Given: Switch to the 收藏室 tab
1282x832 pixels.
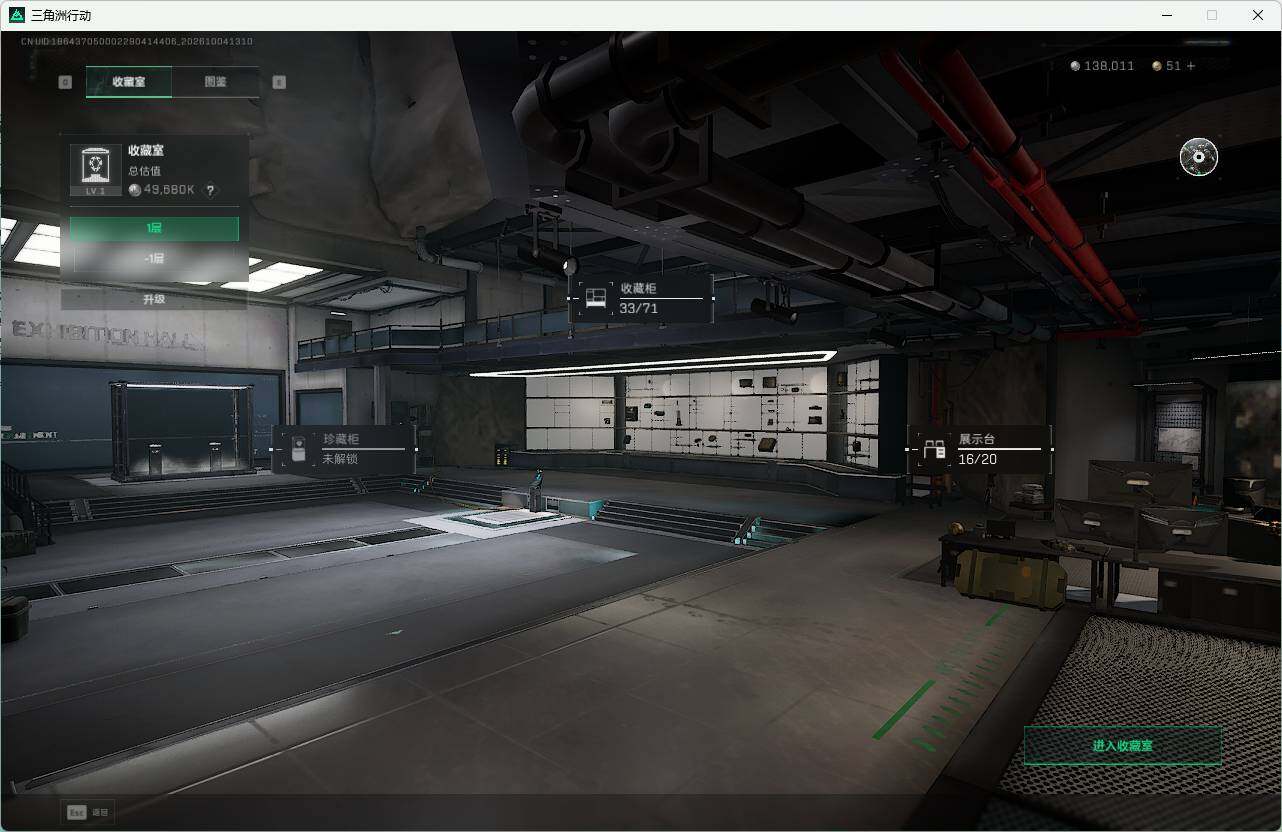Looking at the screenshot, I should pos(129,82).
